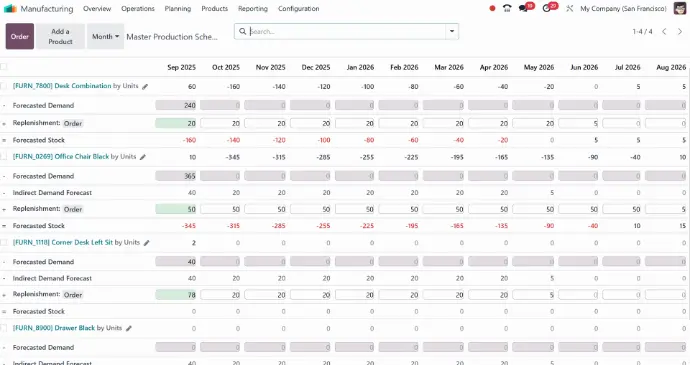Open the activities clock icon

[547, 8]
